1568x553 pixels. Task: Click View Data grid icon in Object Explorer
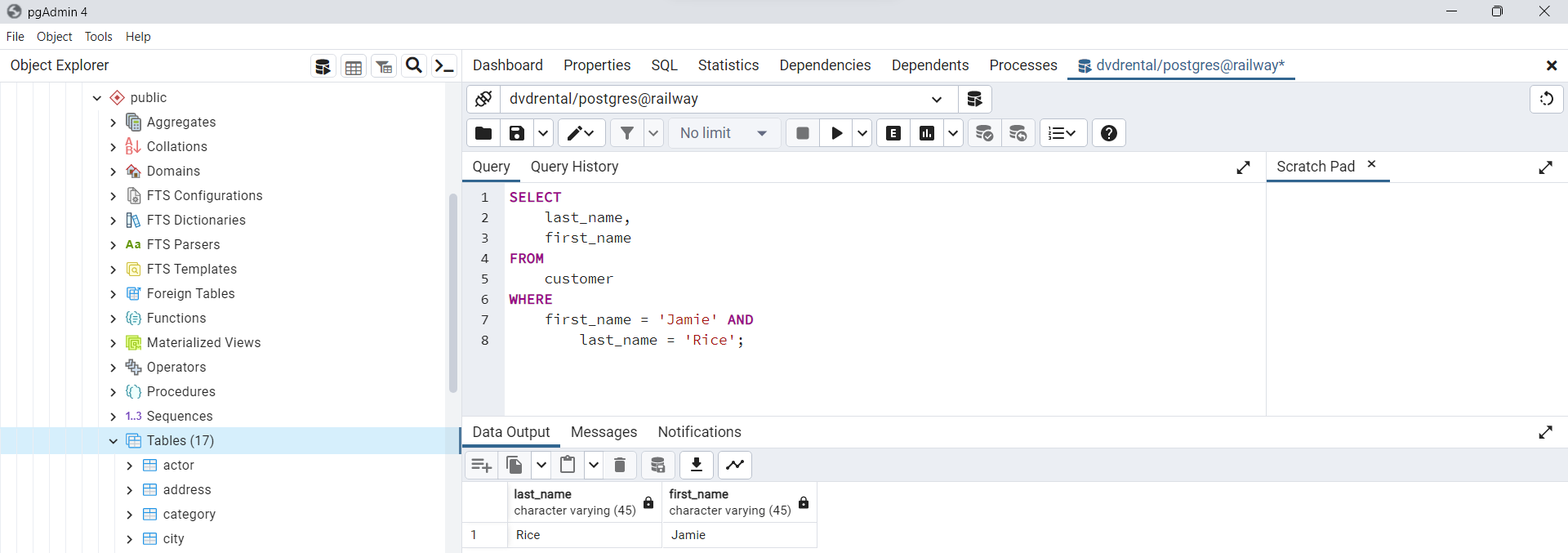pyautogui.click(x=354, y=66)
